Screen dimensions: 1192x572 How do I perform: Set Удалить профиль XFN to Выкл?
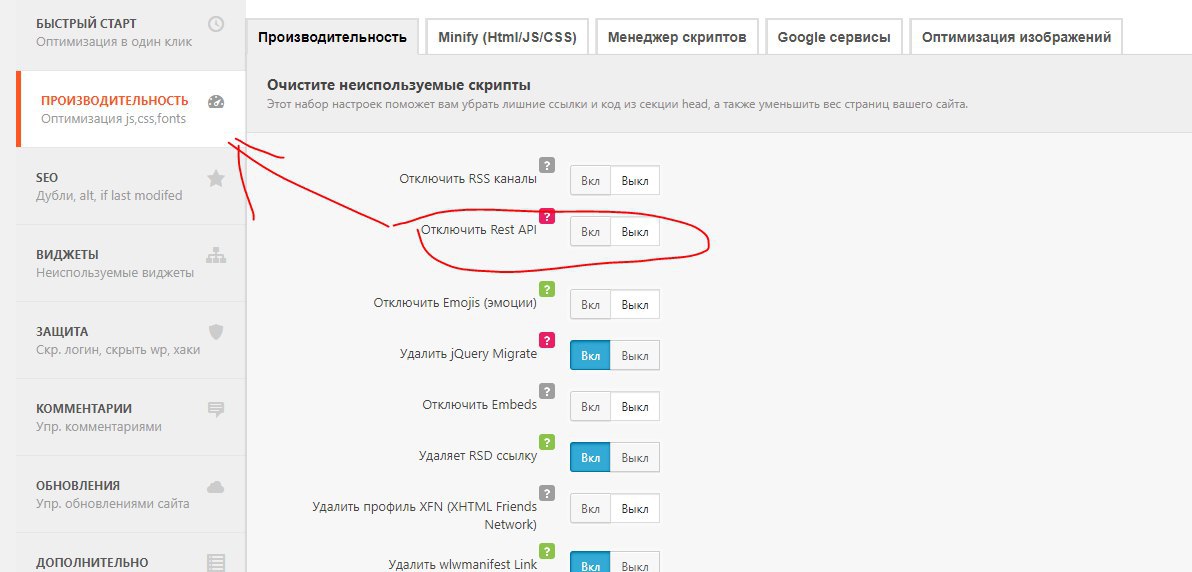(635, 508)
